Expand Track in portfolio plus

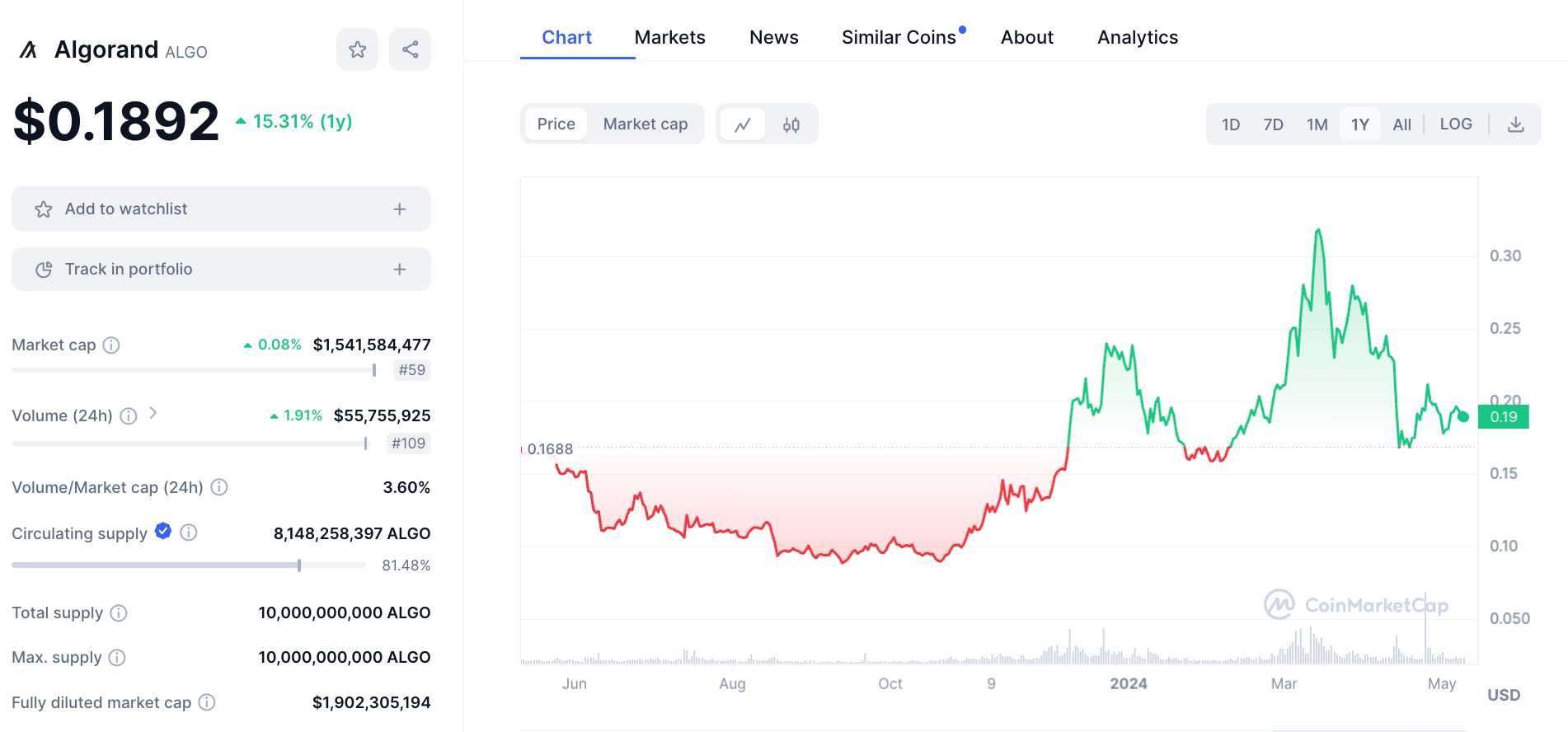click(x=400, y=270)
